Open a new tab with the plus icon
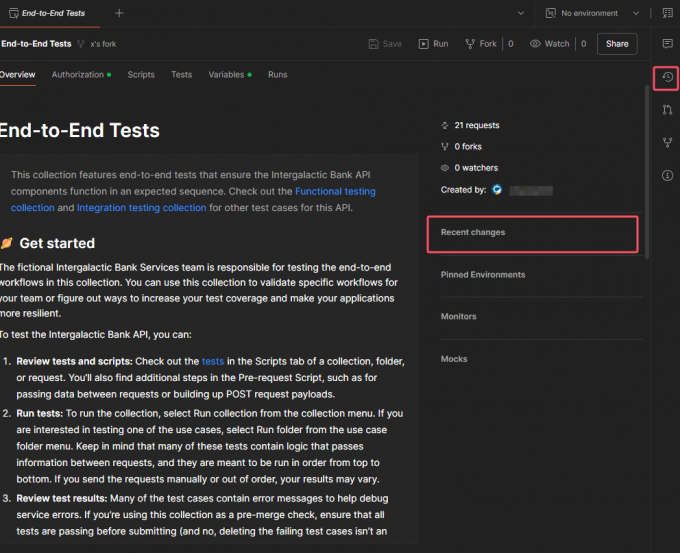 [119, 13]
